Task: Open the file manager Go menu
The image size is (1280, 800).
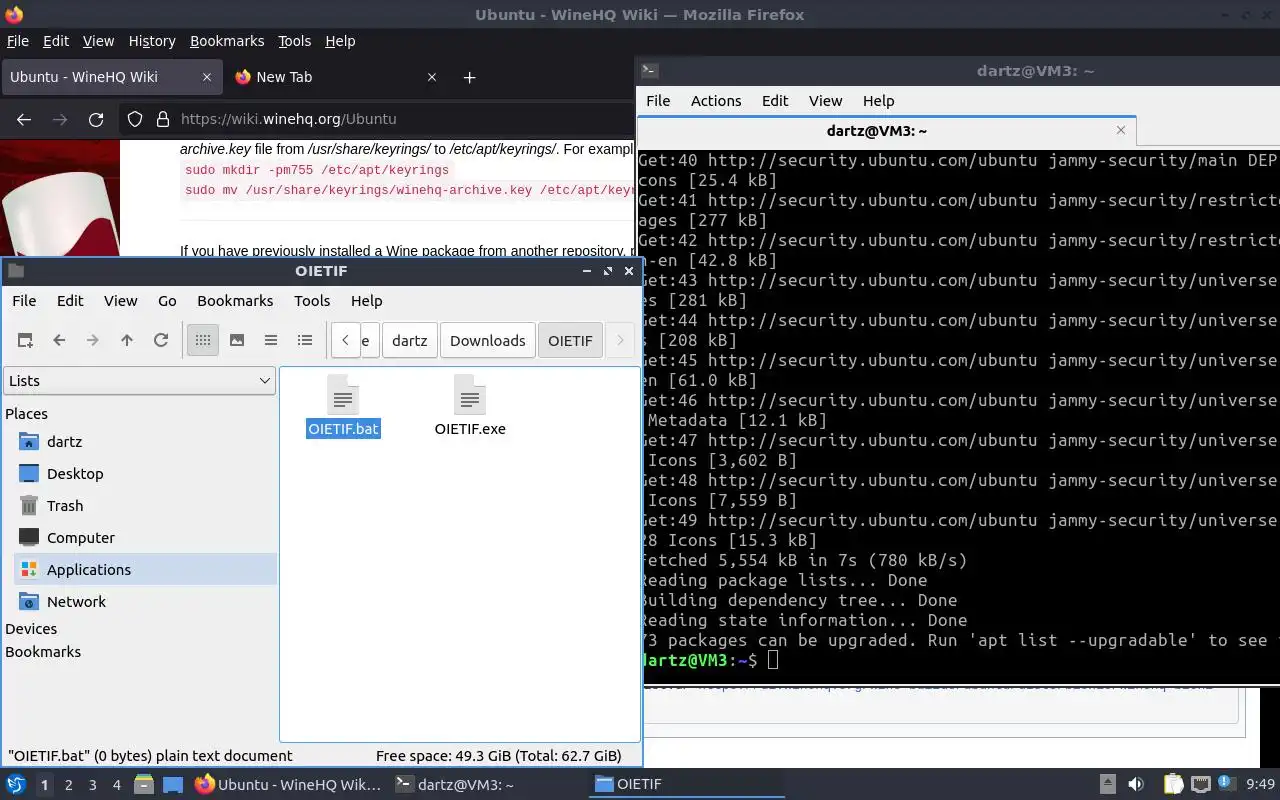Action: click(x=167, y=300)
